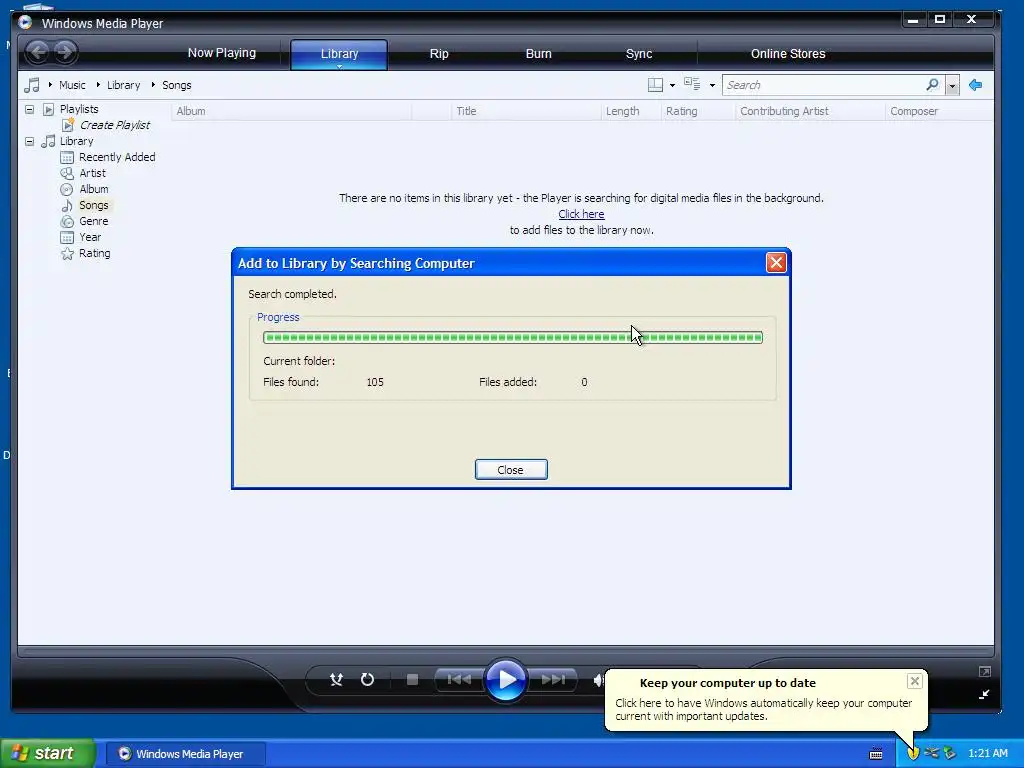The image size is (1024, 768).
Task: Click the Start button
Action: pyautogui.click(x=47, y=753)
